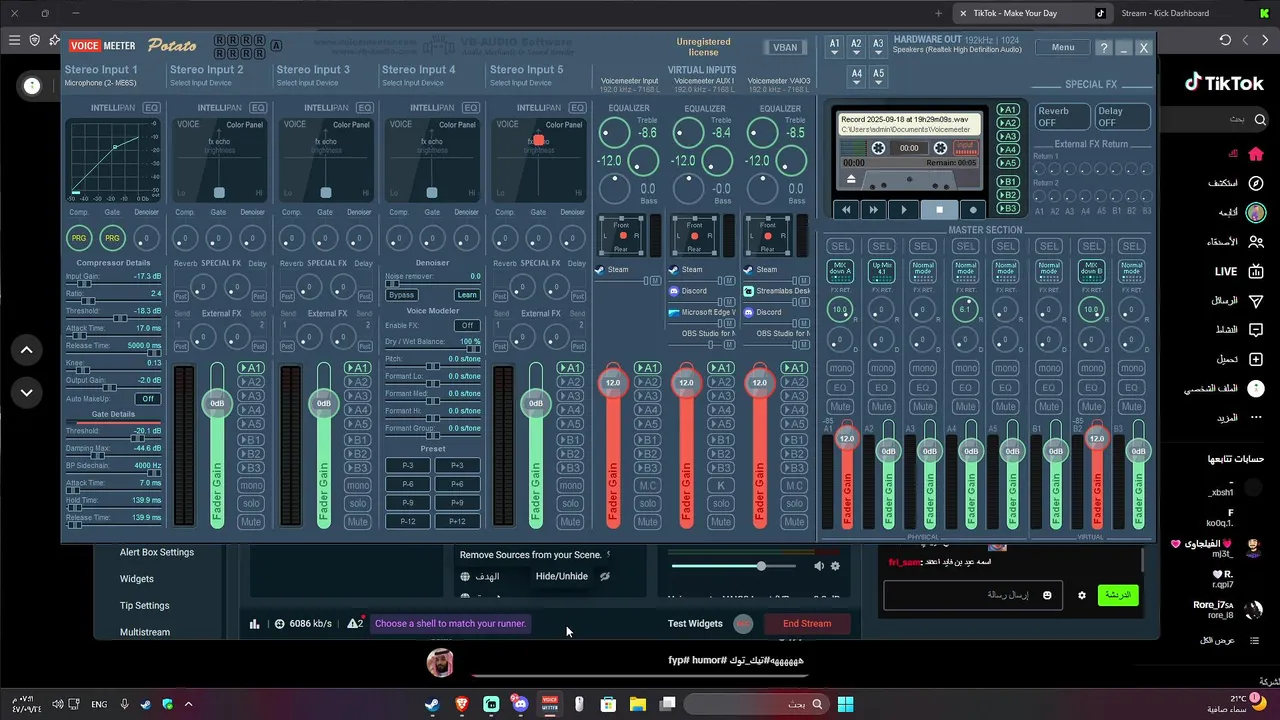The image size is (1280, 720).
Task: Open hardware out A5 device dropdown
Action: pyautogui.click(x=878, y=76)
